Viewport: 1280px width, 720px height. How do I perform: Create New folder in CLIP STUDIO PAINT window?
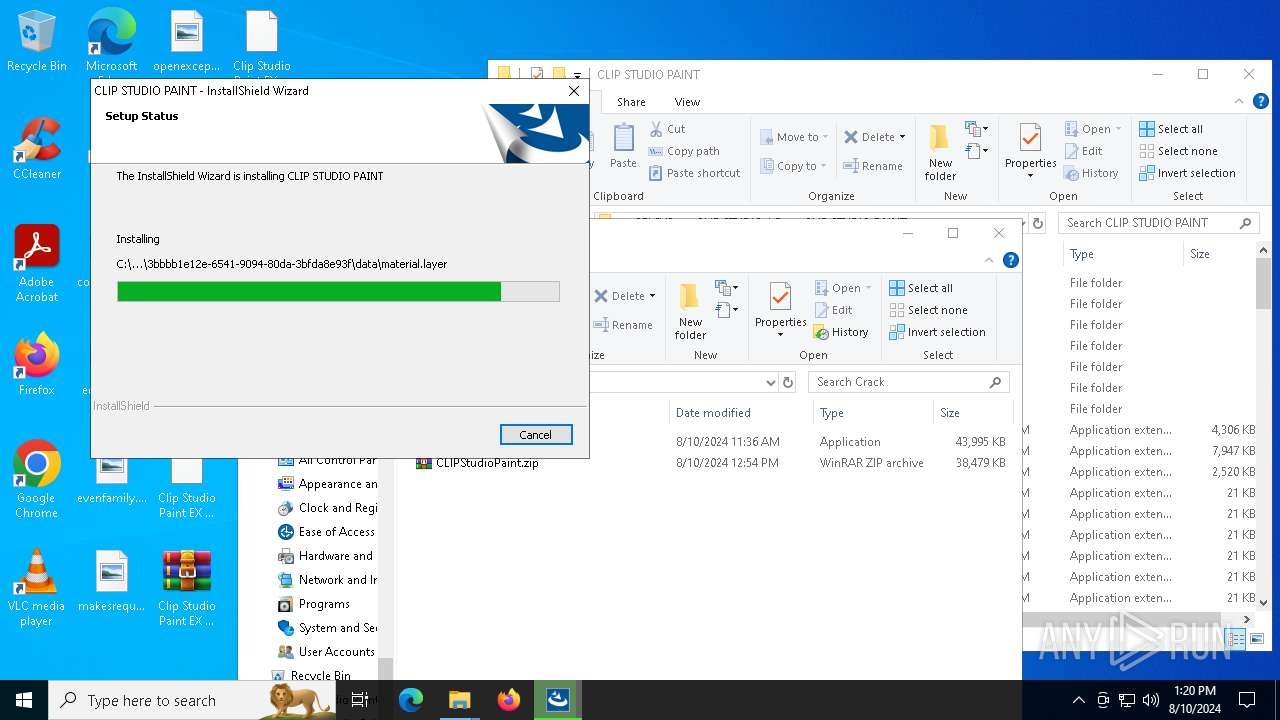940,152
